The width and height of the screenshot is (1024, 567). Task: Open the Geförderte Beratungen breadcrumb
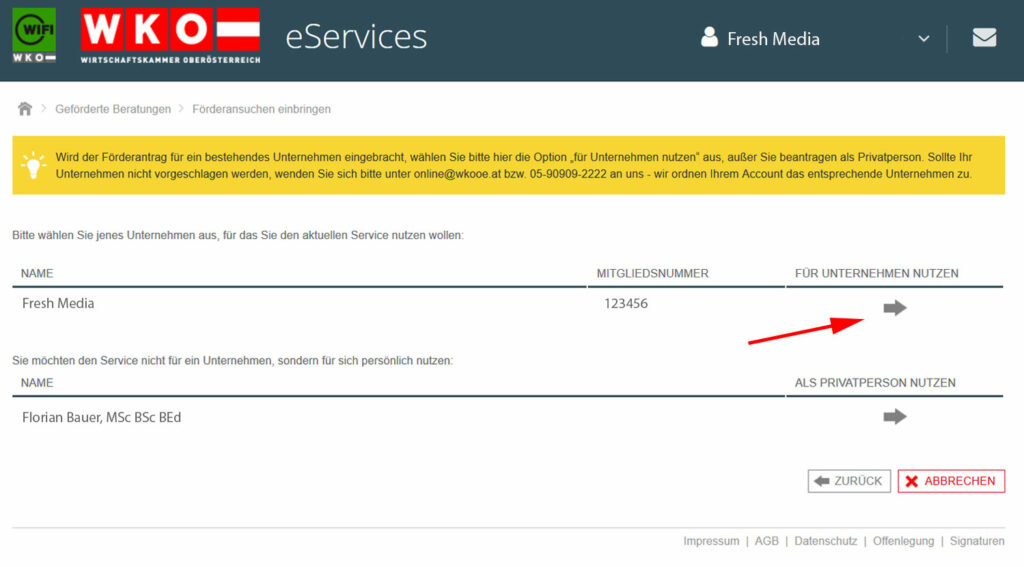[113, 109]
